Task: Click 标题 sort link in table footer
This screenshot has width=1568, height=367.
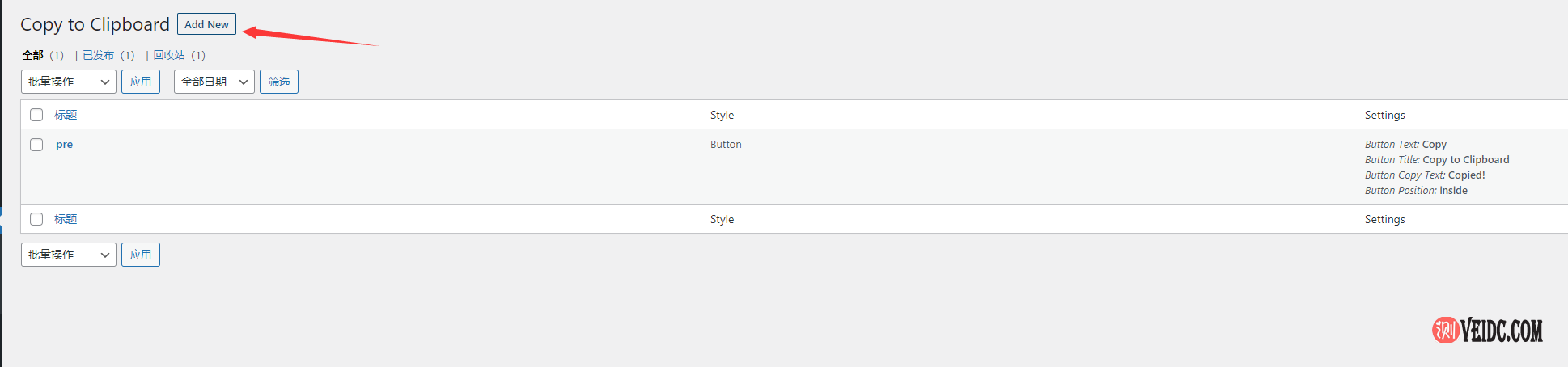Action: [66, 219]
